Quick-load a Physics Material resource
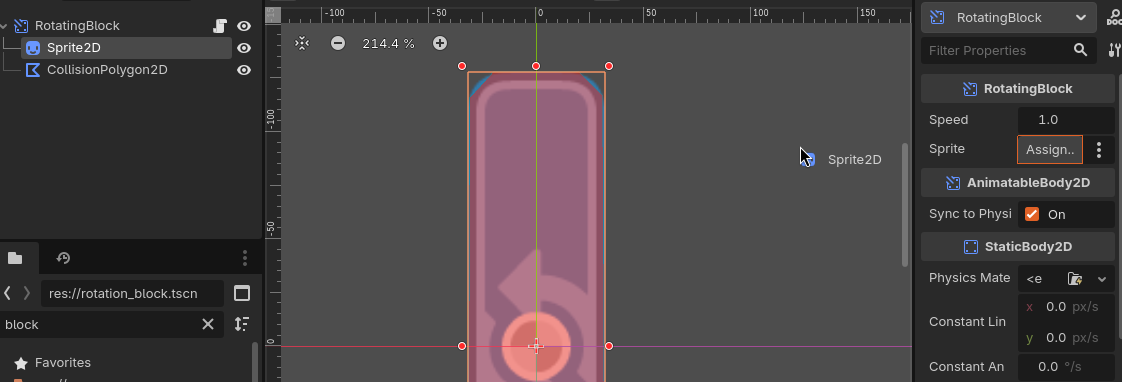This screenshot has height=382, width=1122. pos(1074,278)
